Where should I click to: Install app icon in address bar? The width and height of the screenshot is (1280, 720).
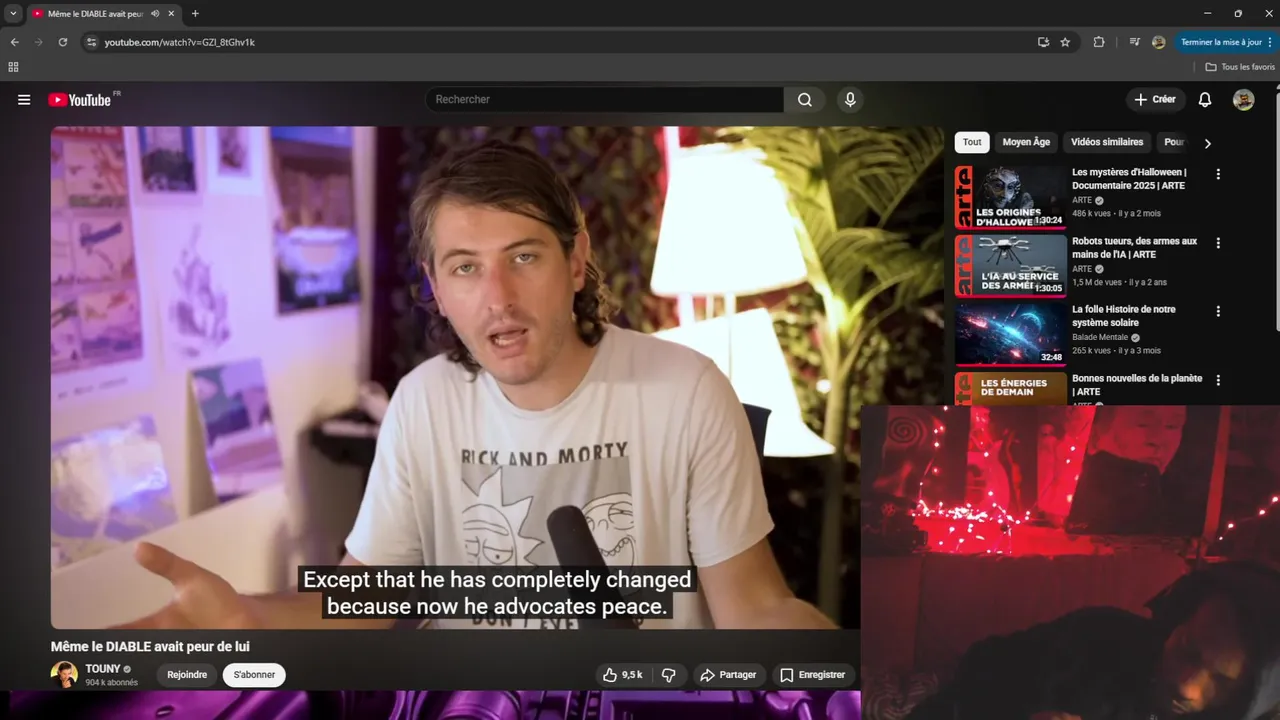click(x=1043, y=42)
